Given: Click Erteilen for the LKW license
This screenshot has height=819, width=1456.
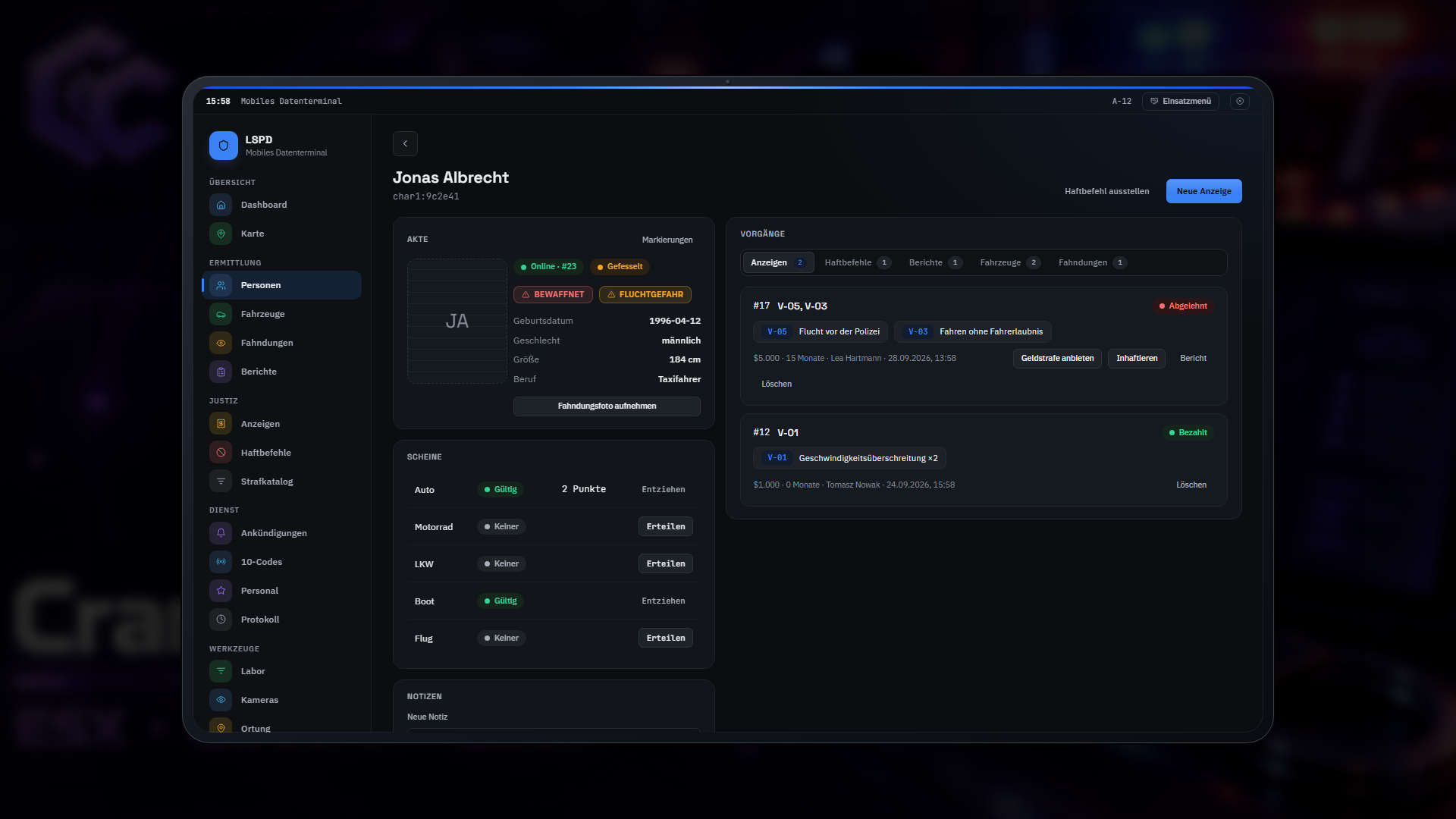Looking at the screenshot, I should (x=666, y=563).
